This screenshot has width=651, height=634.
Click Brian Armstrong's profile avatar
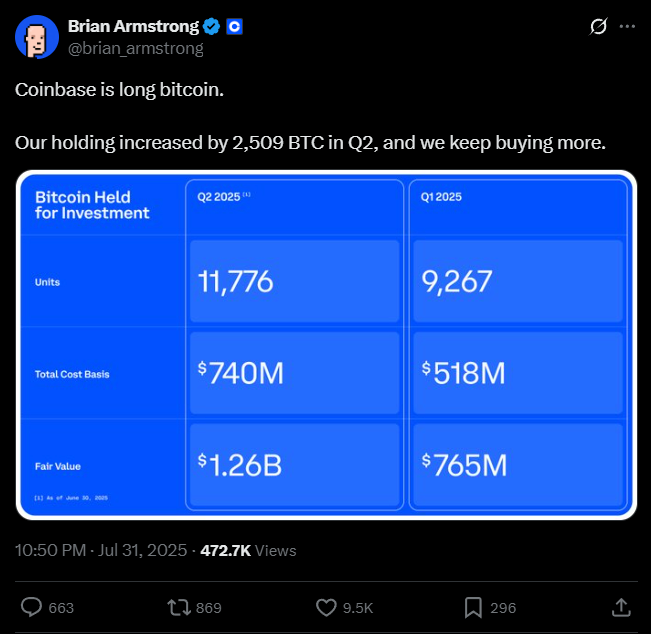37,37
